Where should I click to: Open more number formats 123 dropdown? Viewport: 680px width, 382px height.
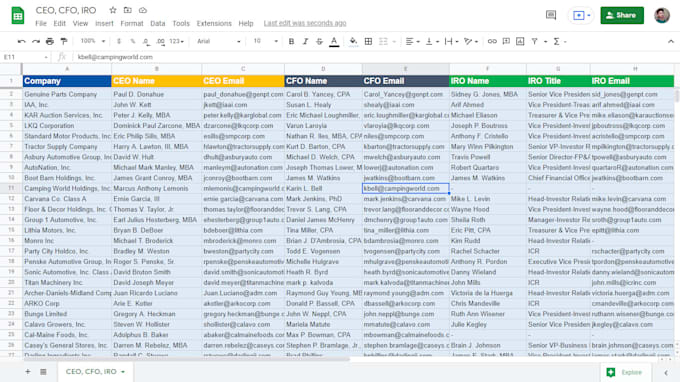177,41
